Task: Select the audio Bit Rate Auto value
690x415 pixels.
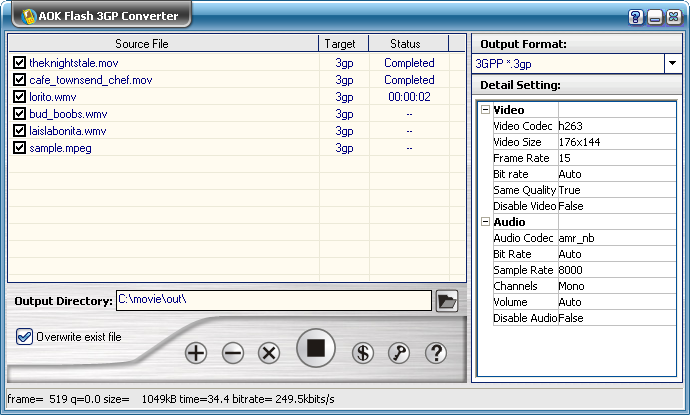Action: [x=617, y=254]
